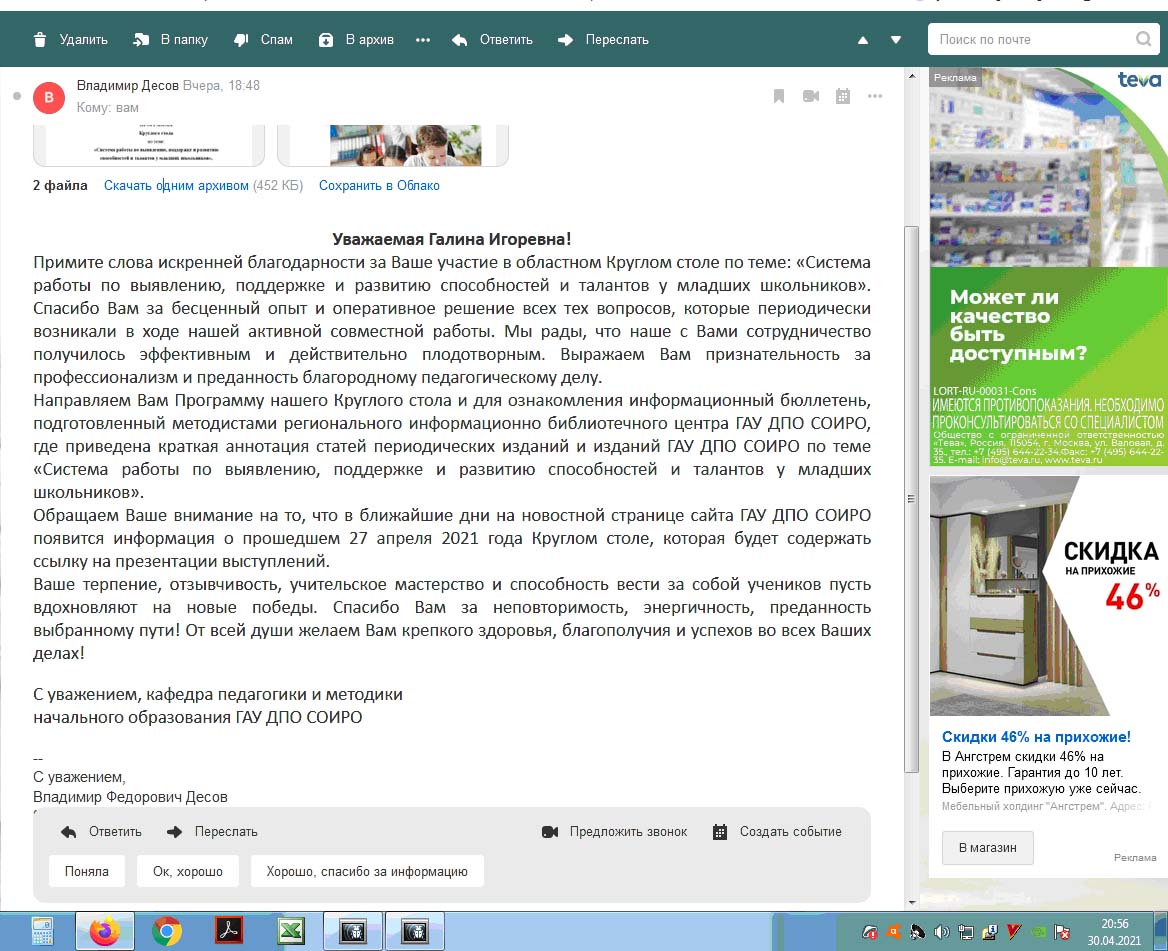Open Google Chrome from the taskbar
This screenshot has height=951, width=1168.
point(167,931)
